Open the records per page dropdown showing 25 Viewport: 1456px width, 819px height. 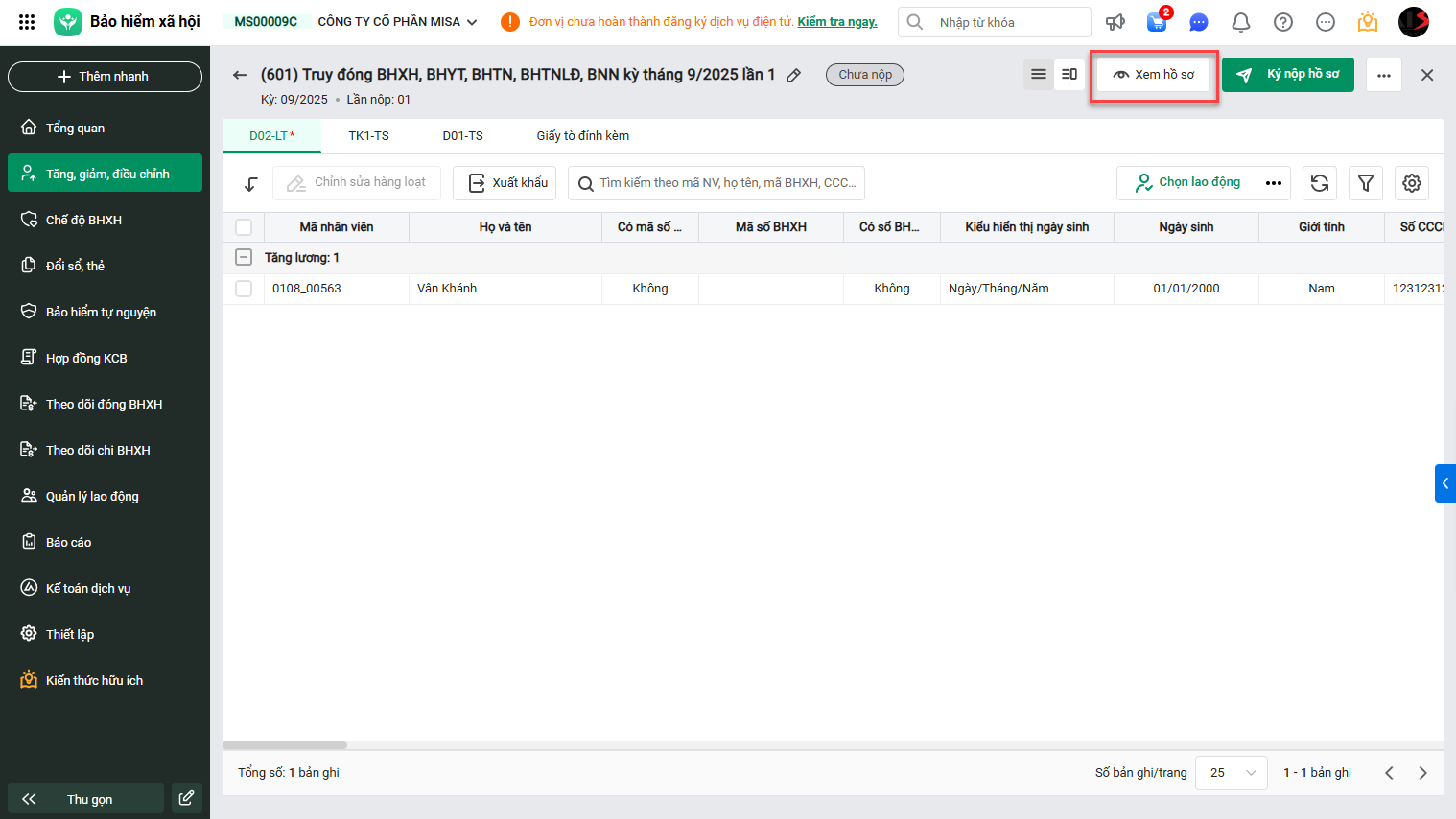[x=1232, y=773]
